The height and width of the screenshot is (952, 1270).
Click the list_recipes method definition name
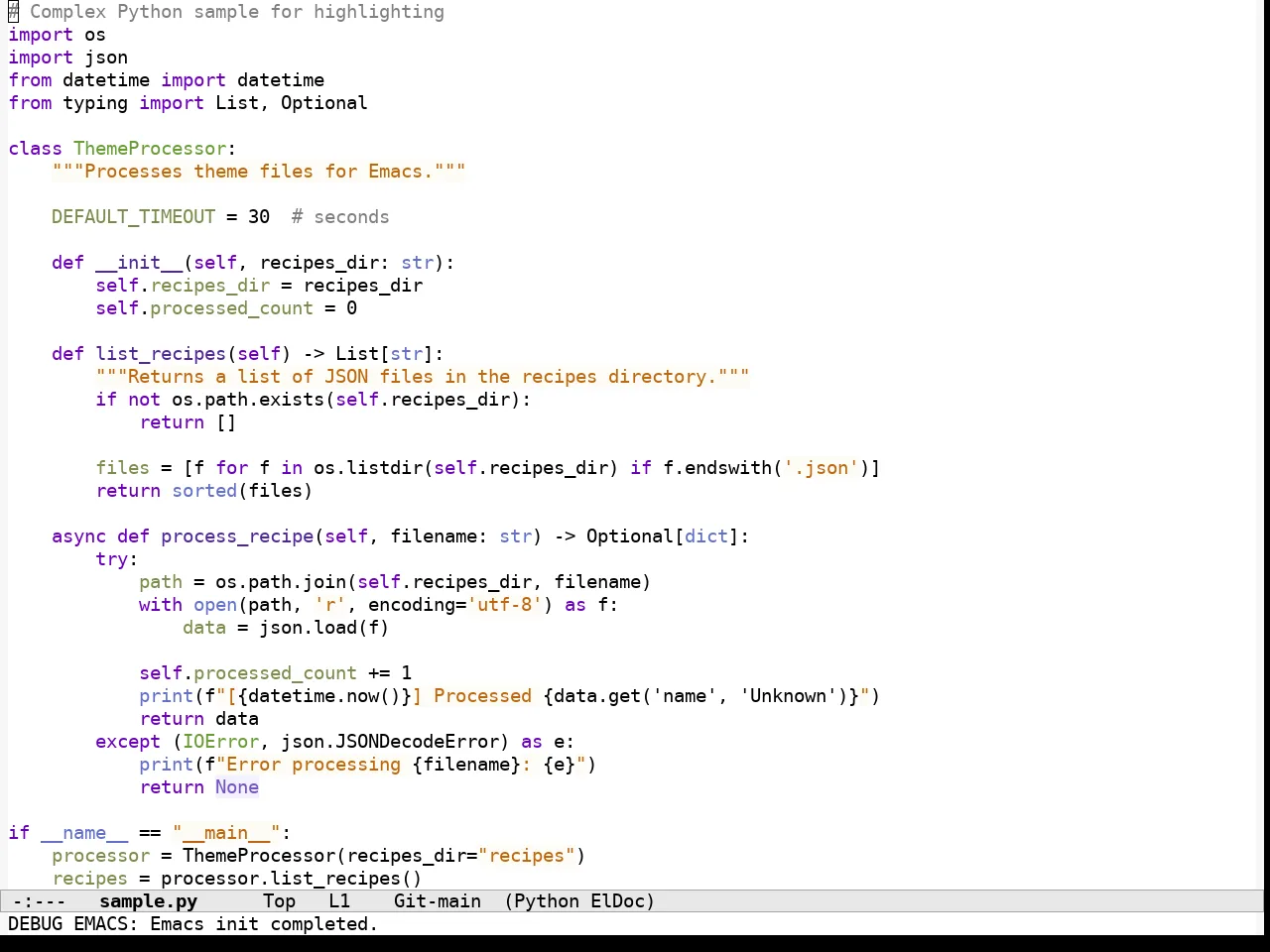pos(161,354)
